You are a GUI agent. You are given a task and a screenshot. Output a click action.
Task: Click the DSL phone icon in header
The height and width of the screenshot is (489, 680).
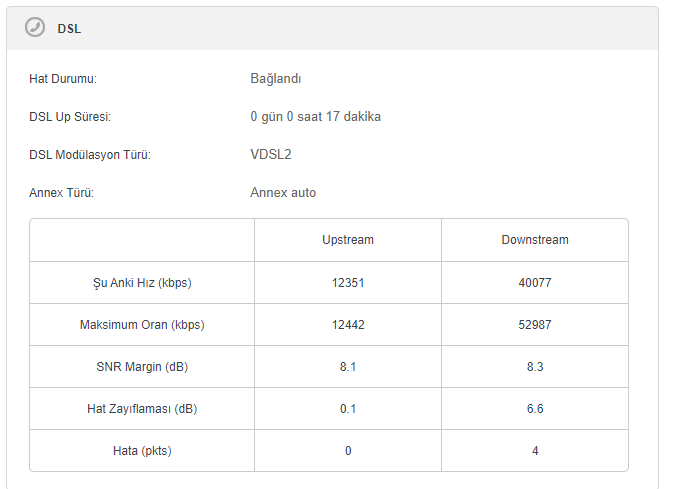click(34, 28)
